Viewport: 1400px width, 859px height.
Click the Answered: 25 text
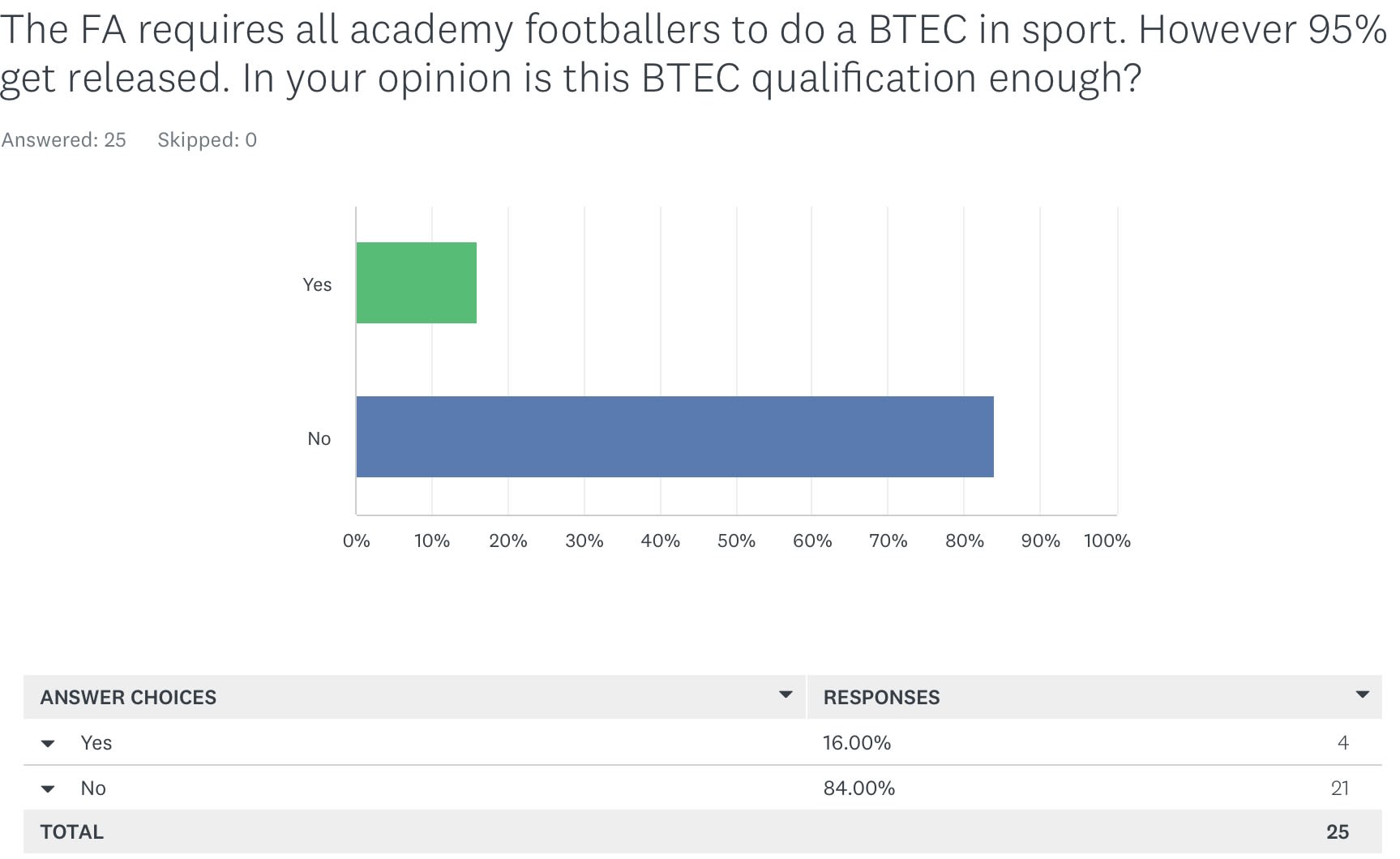click(64, 140)
